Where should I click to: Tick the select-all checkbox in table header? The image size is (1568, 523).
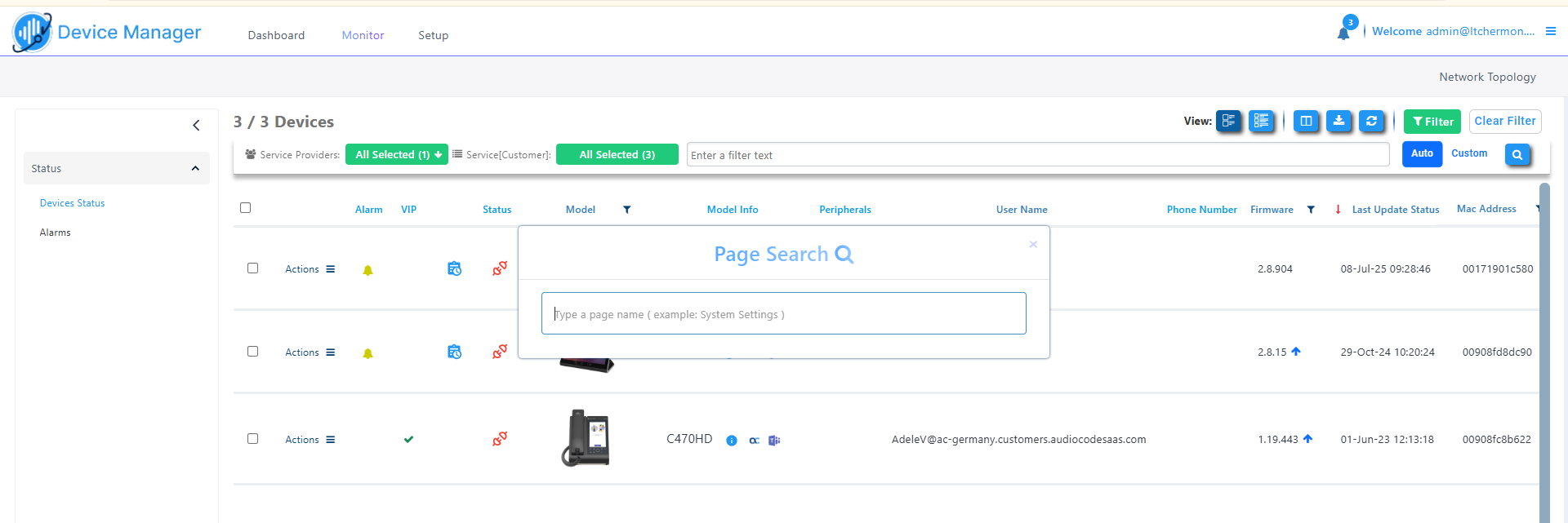tap(245, 208)
